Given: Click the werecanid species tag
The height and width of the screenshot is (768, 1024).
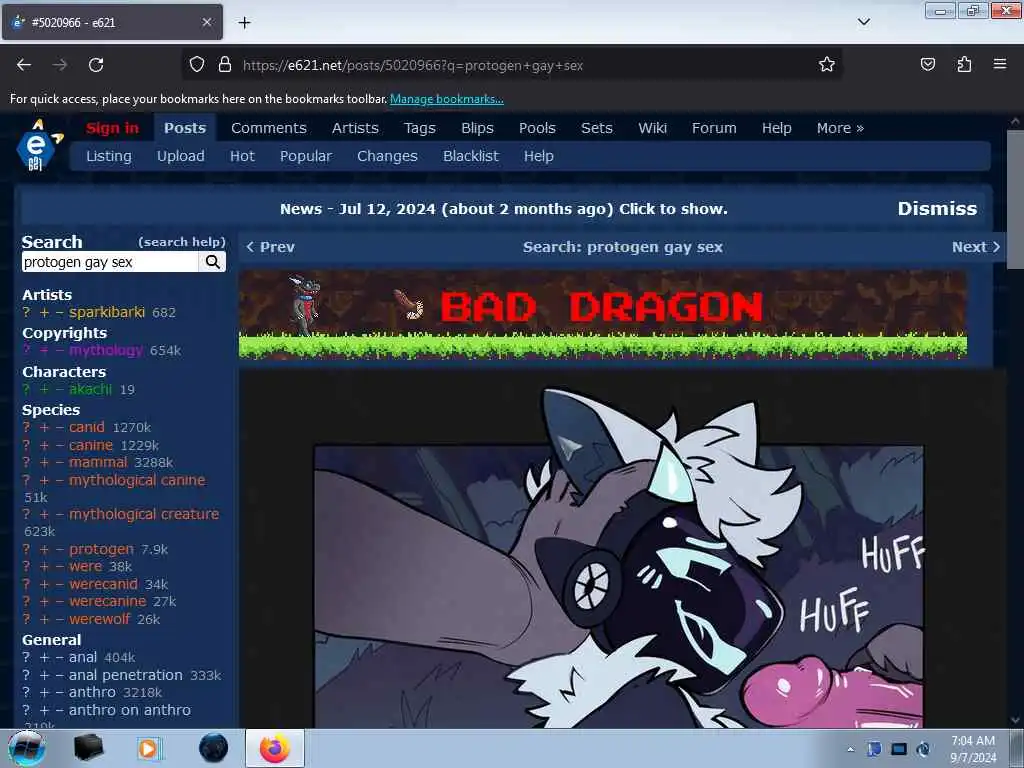Looking at the screenshot, I should coord(103,584).
